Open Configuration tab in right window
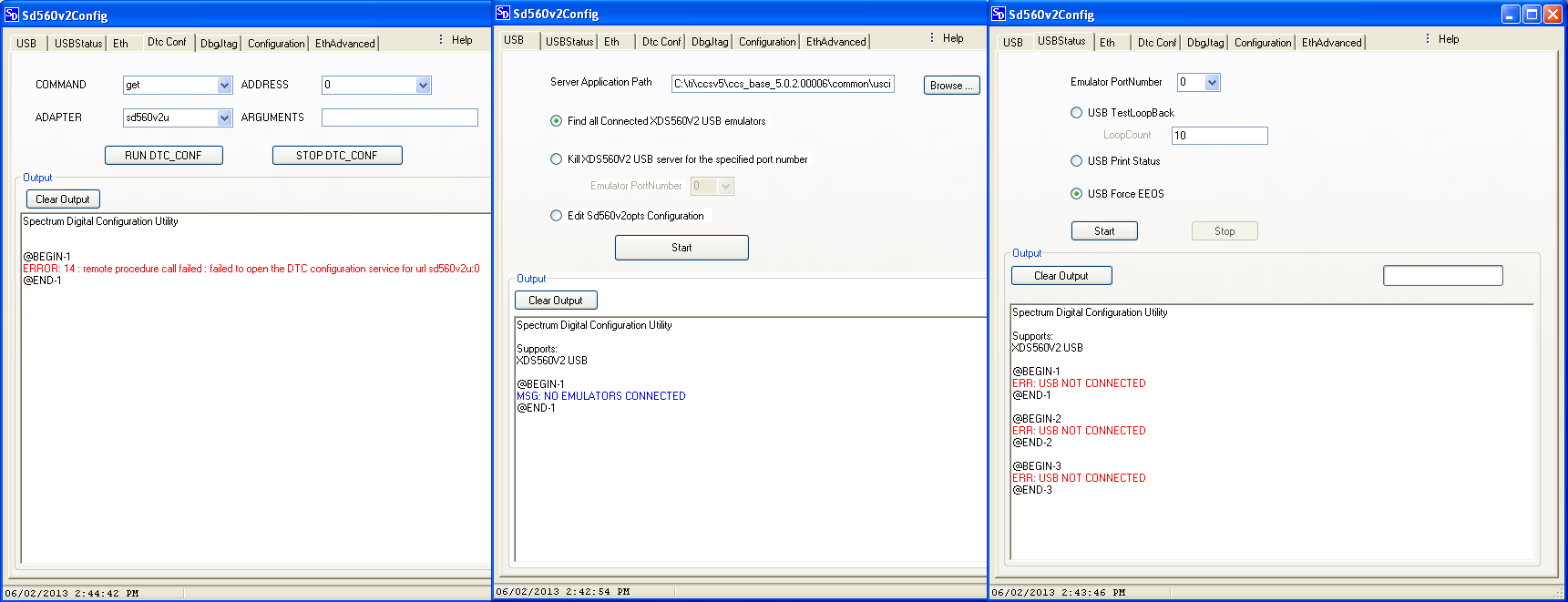The height and width of the screenshot is (602, 1568). click(x=1263, y=43)
